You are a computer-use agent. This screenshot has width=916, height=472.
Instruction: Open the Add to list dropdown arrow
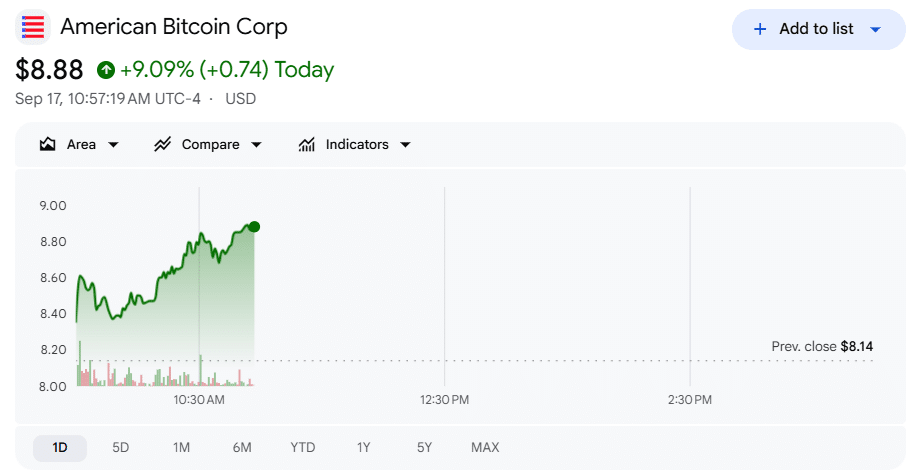(875, 29)
